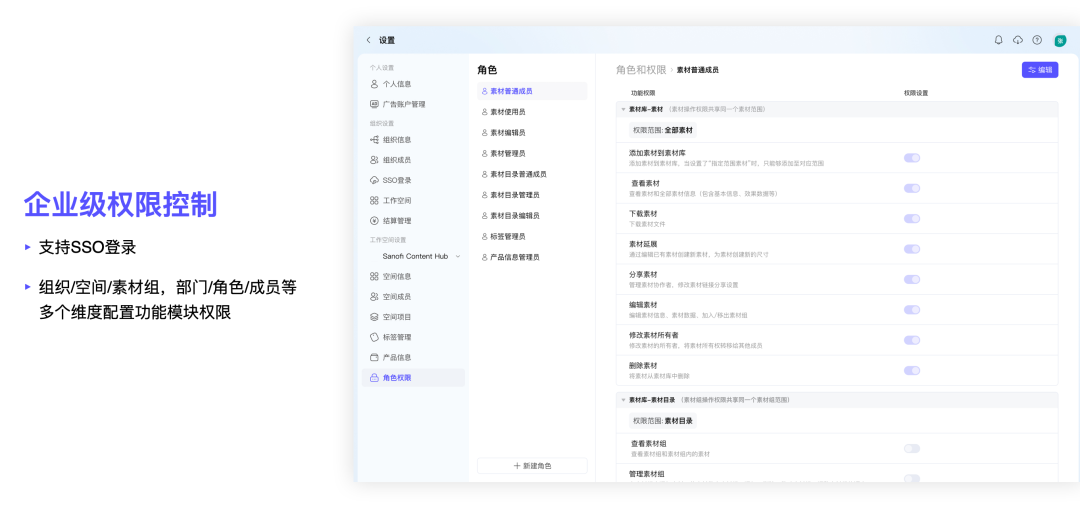Collapse the 素材库–素材 permission section

(x=624, y=109)
